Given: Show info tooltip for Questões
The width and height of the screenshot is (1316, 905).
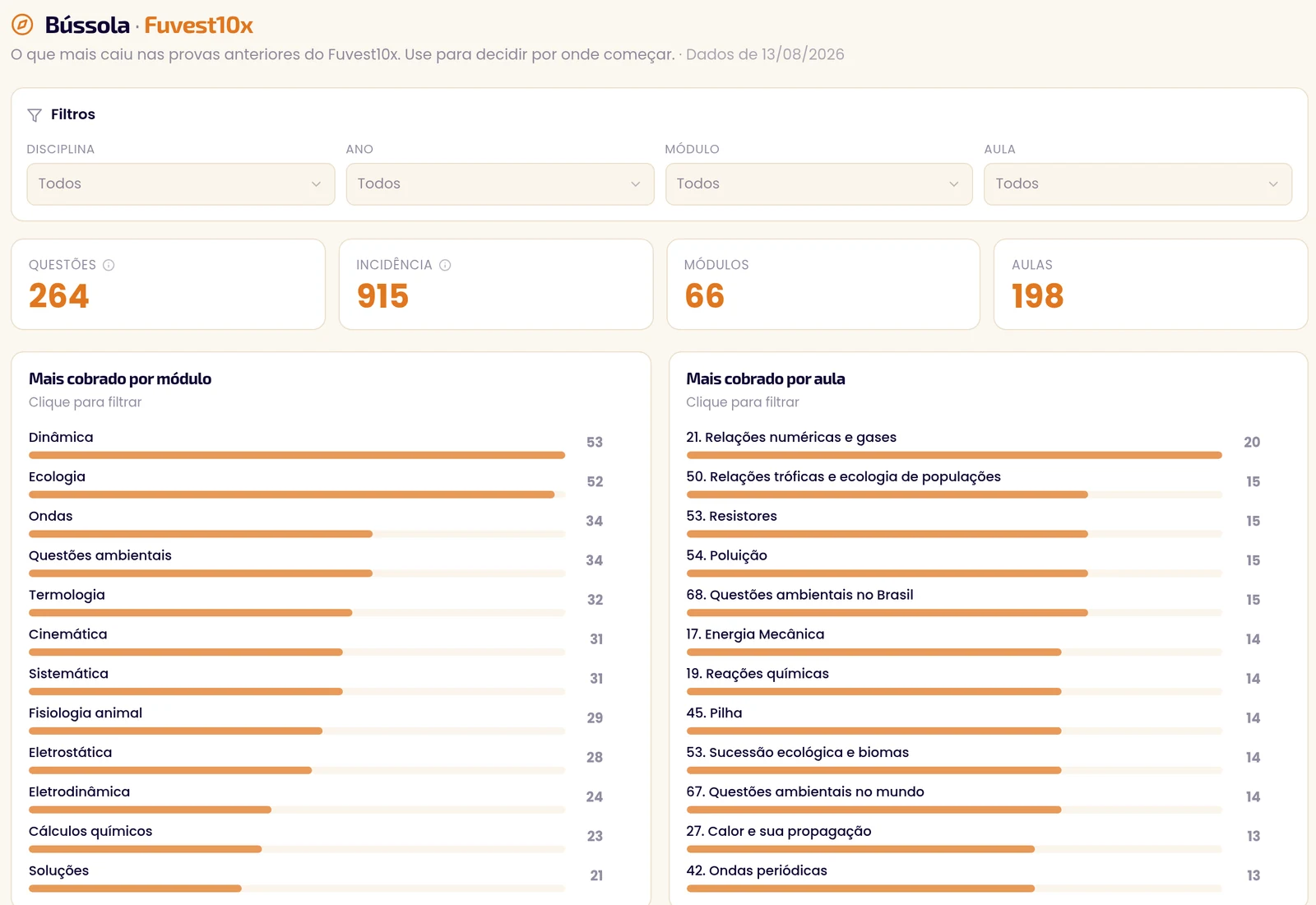Looking at the screenshot, I should (x=109, y=265).
